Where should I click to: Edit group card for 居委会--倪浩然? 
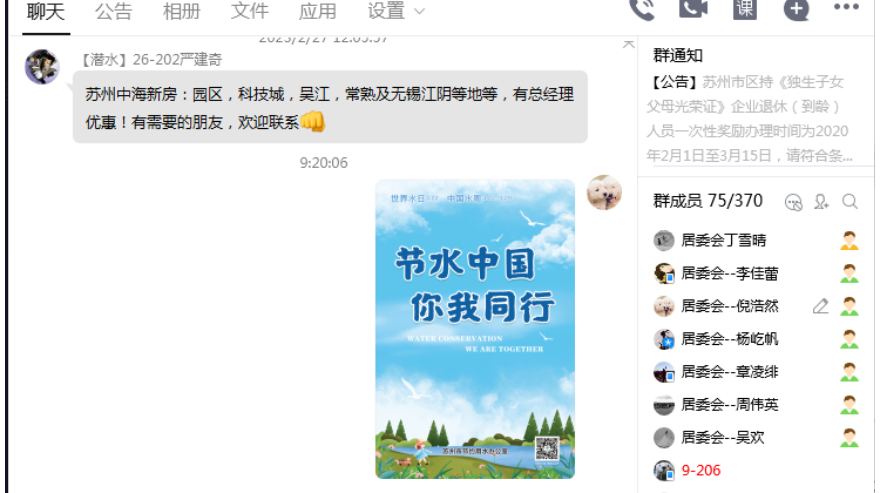(821, 307)
